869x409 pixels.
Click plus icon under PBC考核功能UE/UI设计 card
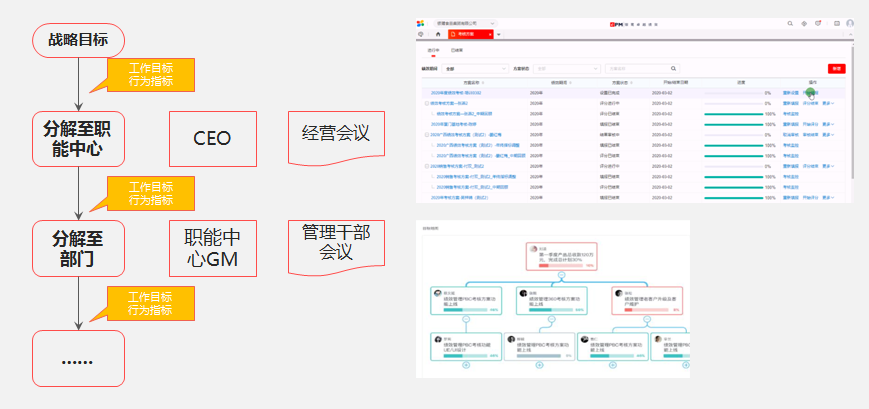coord(466,365)
